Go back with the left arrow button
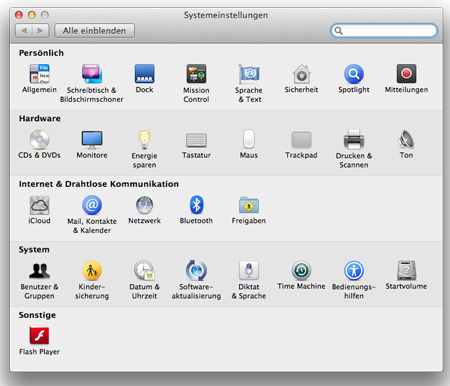 24,31
